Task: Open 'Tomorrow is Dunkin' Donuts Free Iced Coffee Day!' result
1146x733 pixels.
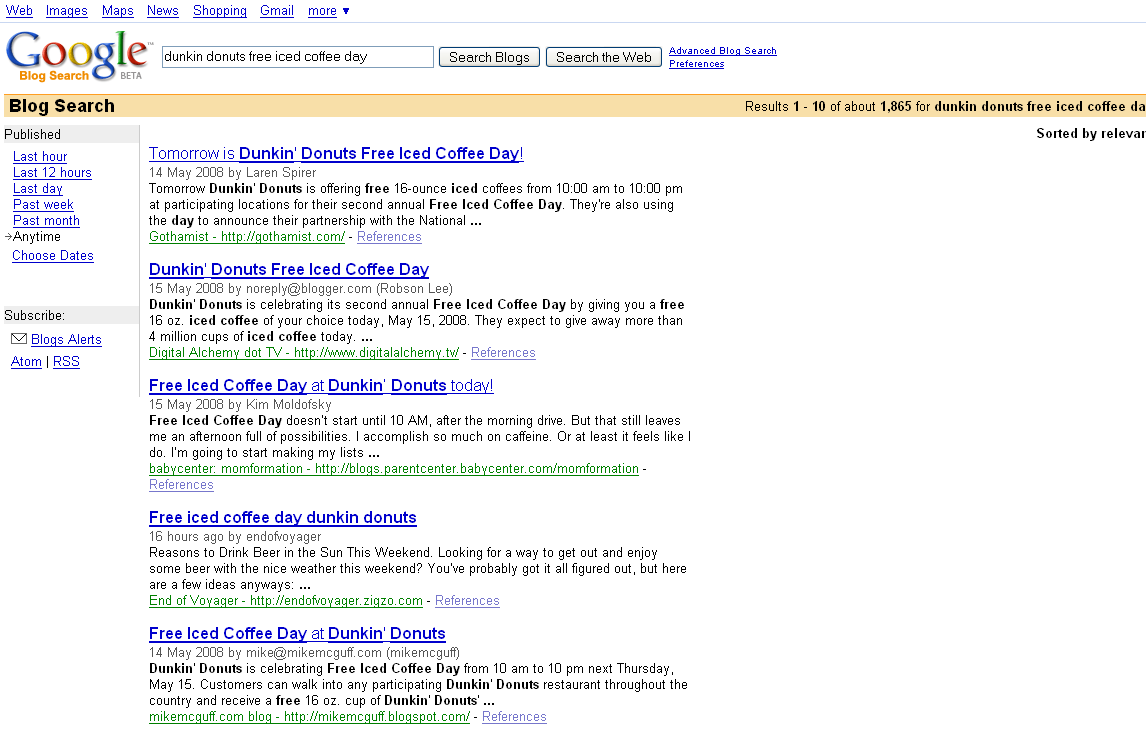Action: pyautogui.click(x=336, y=153)
